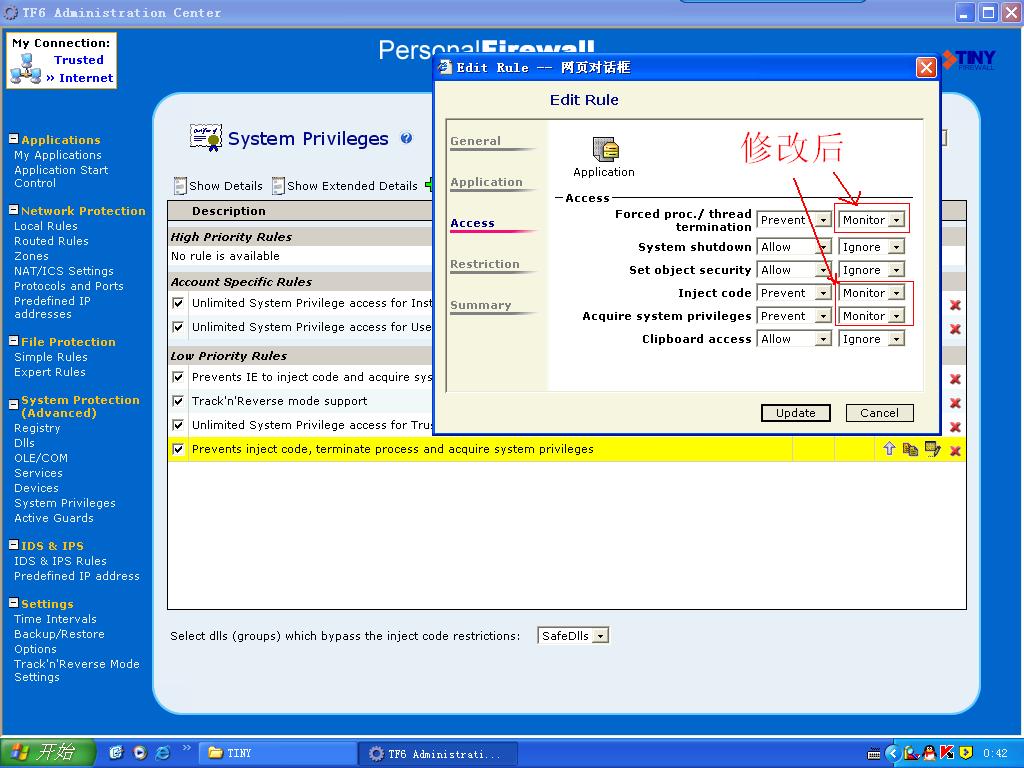
Task: Collapse the IDS & IPS sidebar section
Action: [x=13, y=545]
